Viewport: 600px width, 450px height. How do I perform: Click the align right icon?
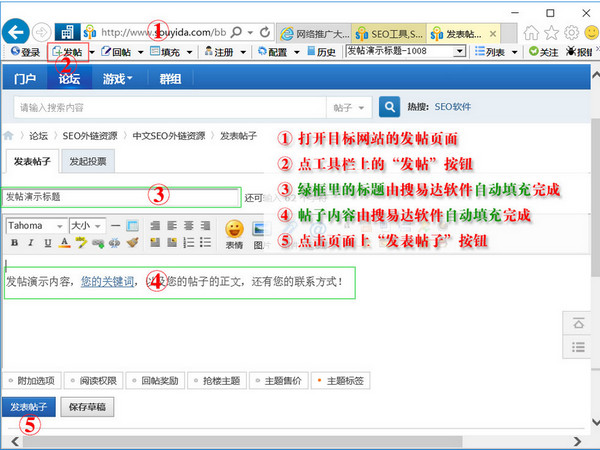point(205,226)
